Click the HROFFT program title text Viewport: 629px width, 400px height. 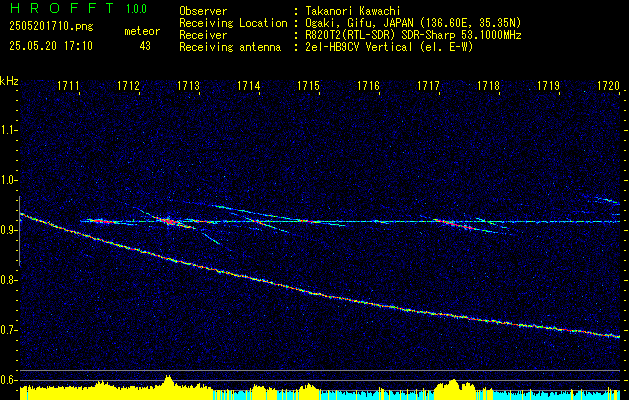click(x=62, y=8)
